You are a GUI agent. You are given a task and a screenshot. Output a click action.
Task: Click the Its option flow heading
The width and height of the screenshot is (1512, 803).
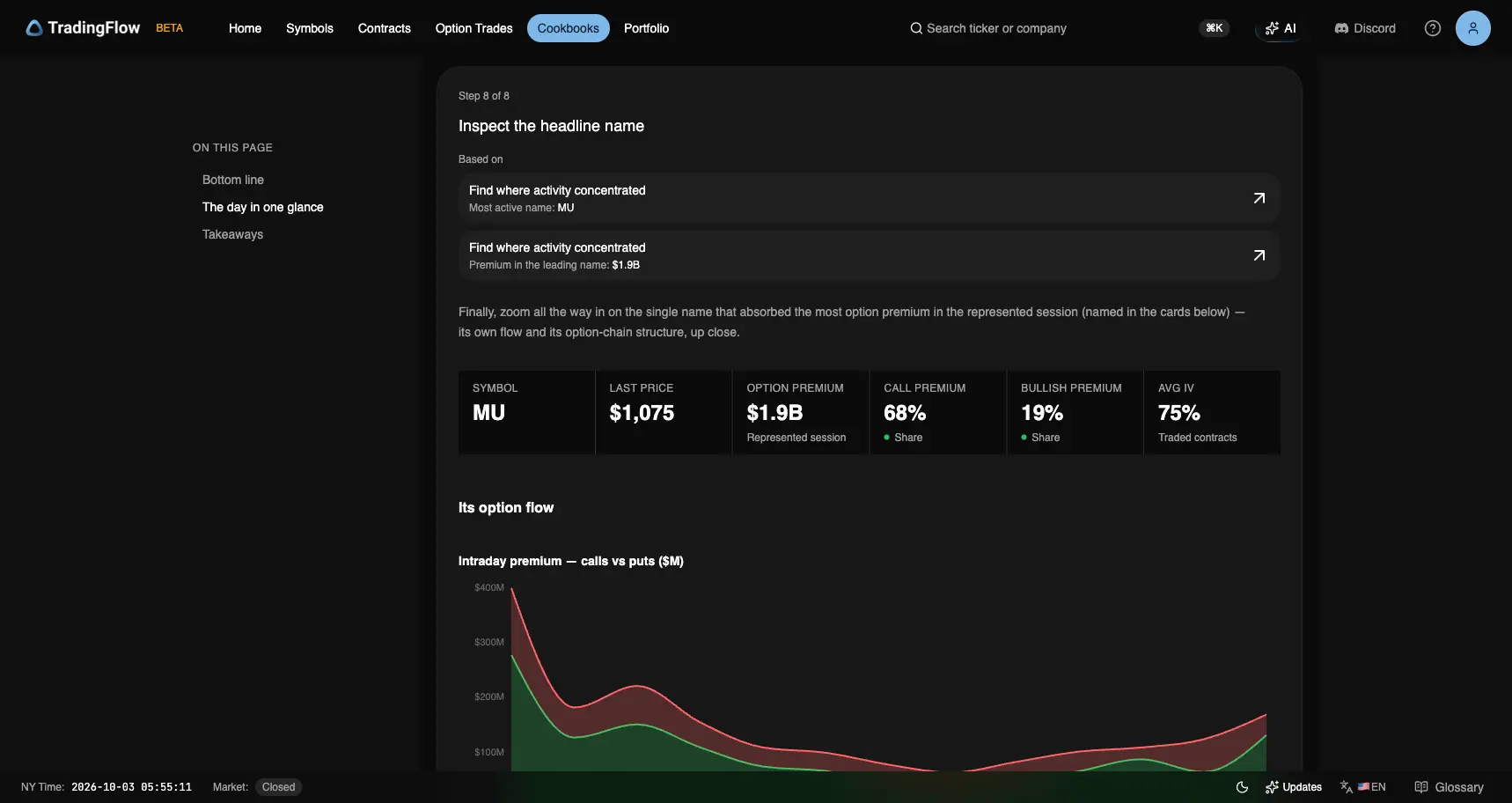[x=506, y=507]
